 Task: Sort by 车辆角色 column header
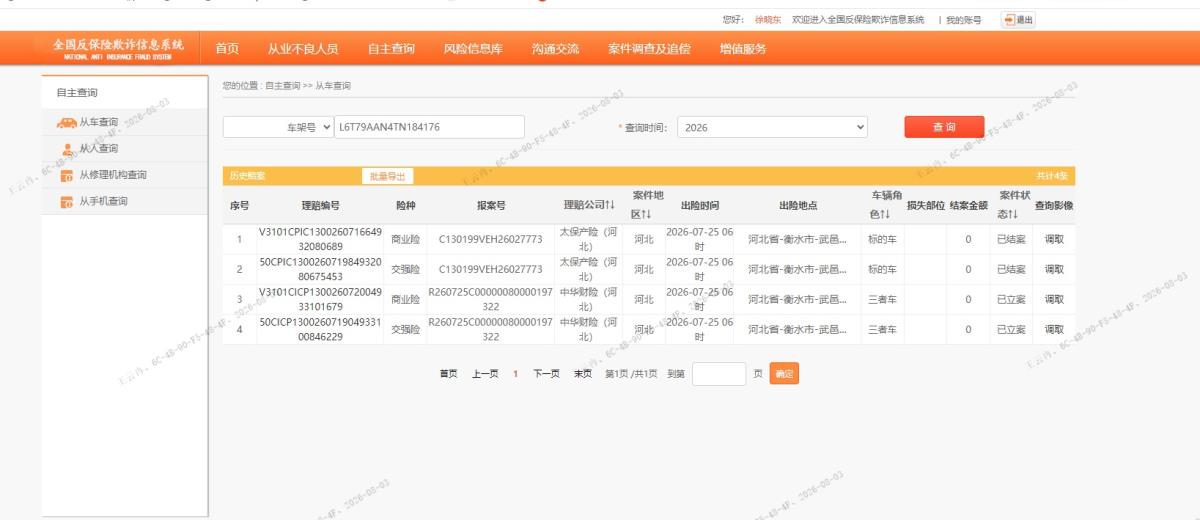click(884, 205)
